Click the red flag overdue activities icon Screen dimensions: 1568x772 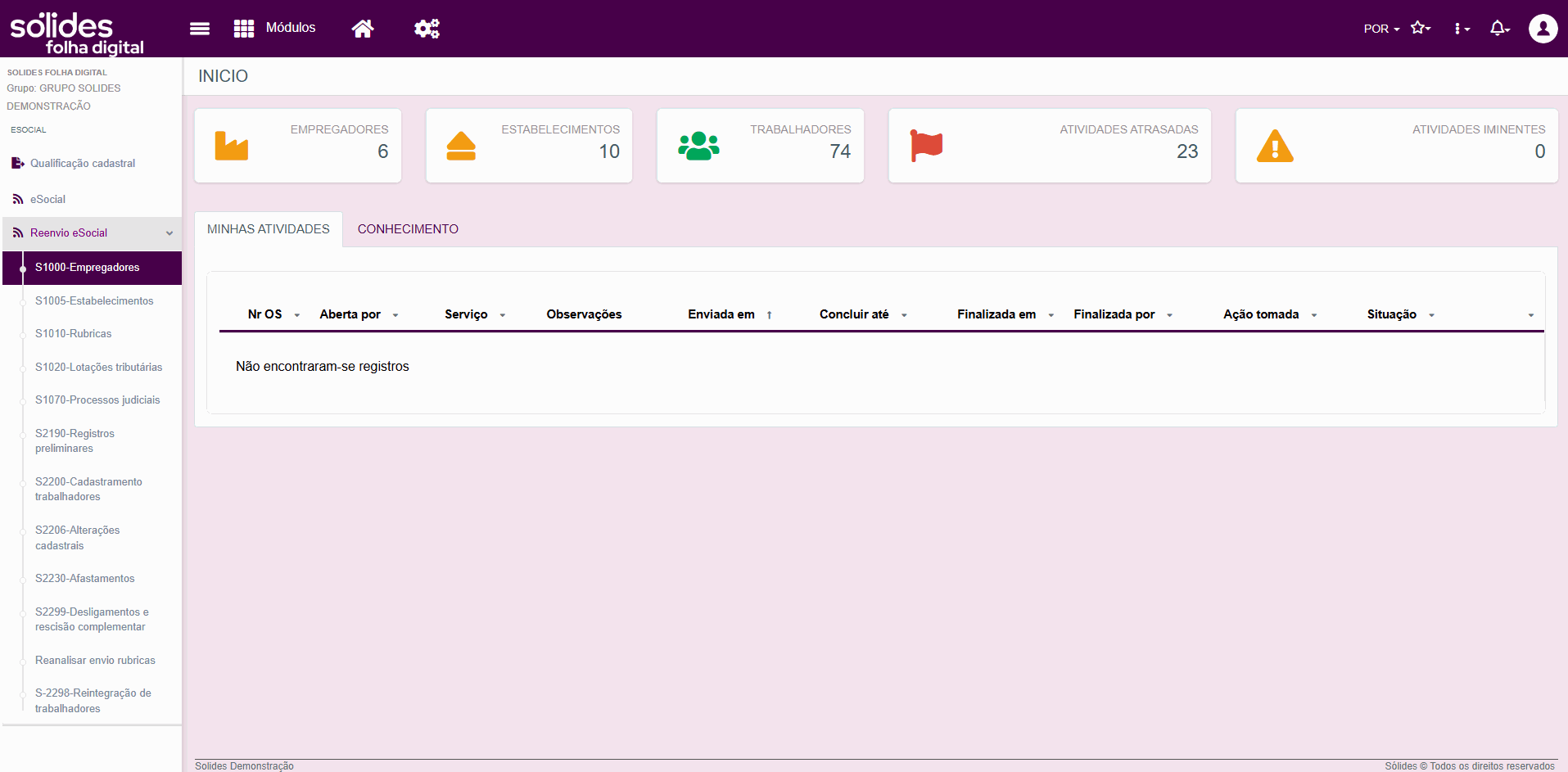point(926,146)
